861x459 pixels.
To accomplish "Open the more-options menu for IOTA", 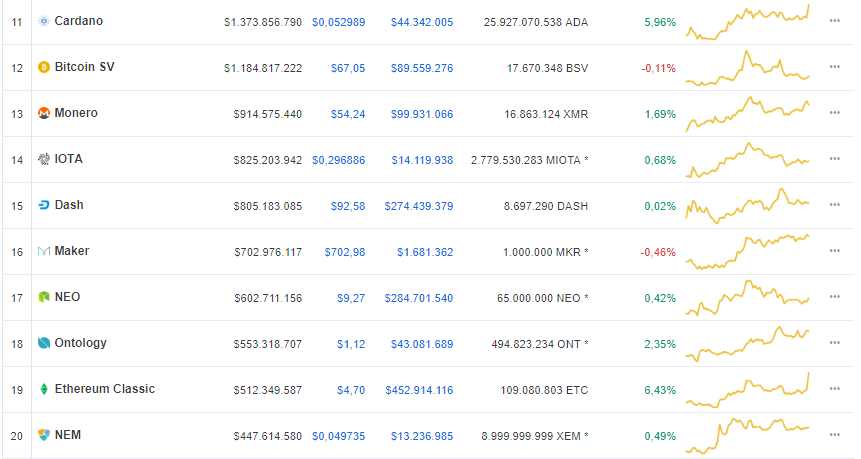I will (835, 159).
